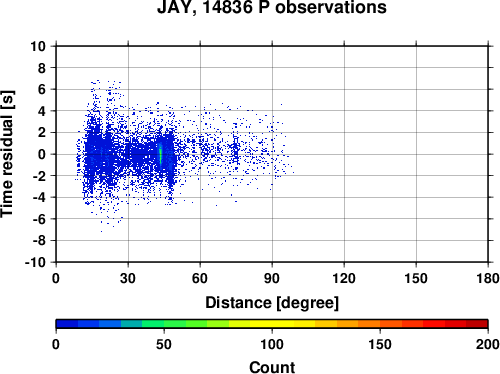Click the colorbar tick label 50
Image resolution: width=500 pixels, height=374 pixels.
click(164, 344)
